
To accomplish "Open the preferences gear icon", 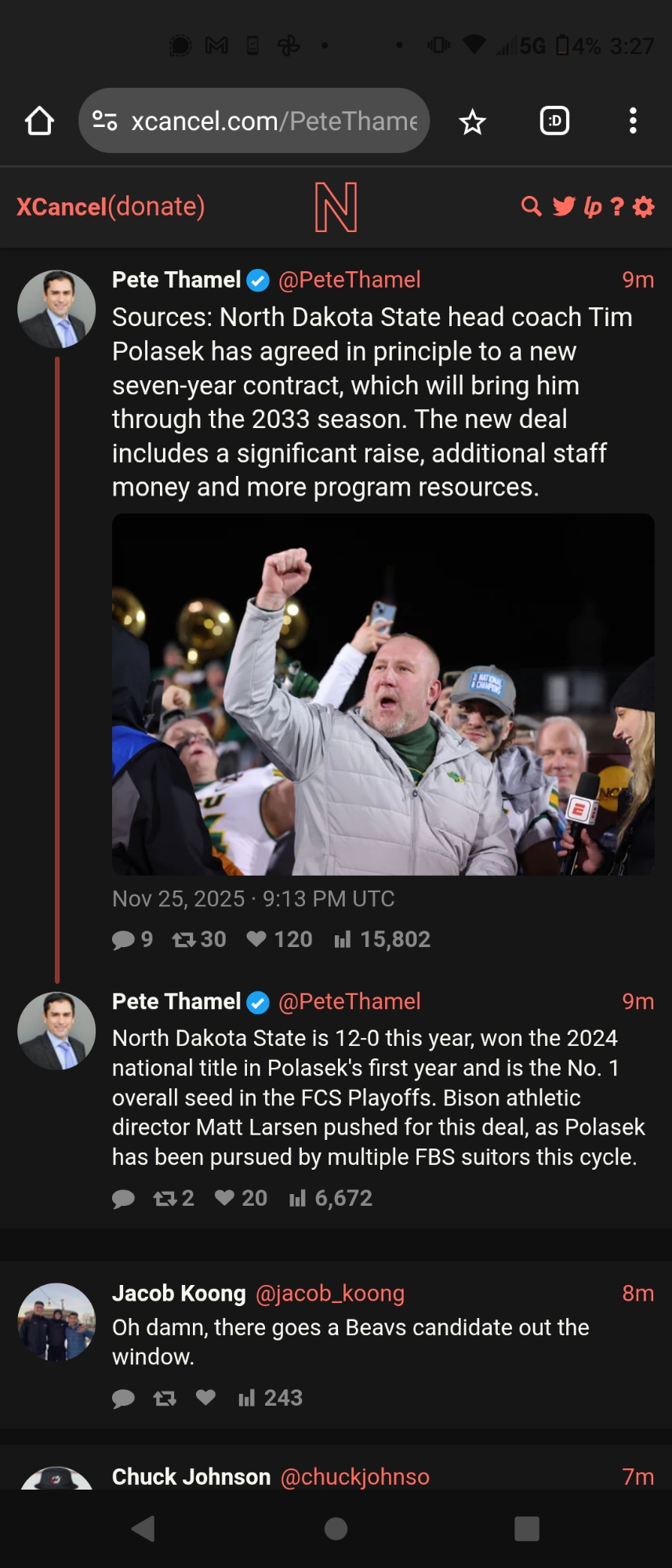I will click(644, 206).
